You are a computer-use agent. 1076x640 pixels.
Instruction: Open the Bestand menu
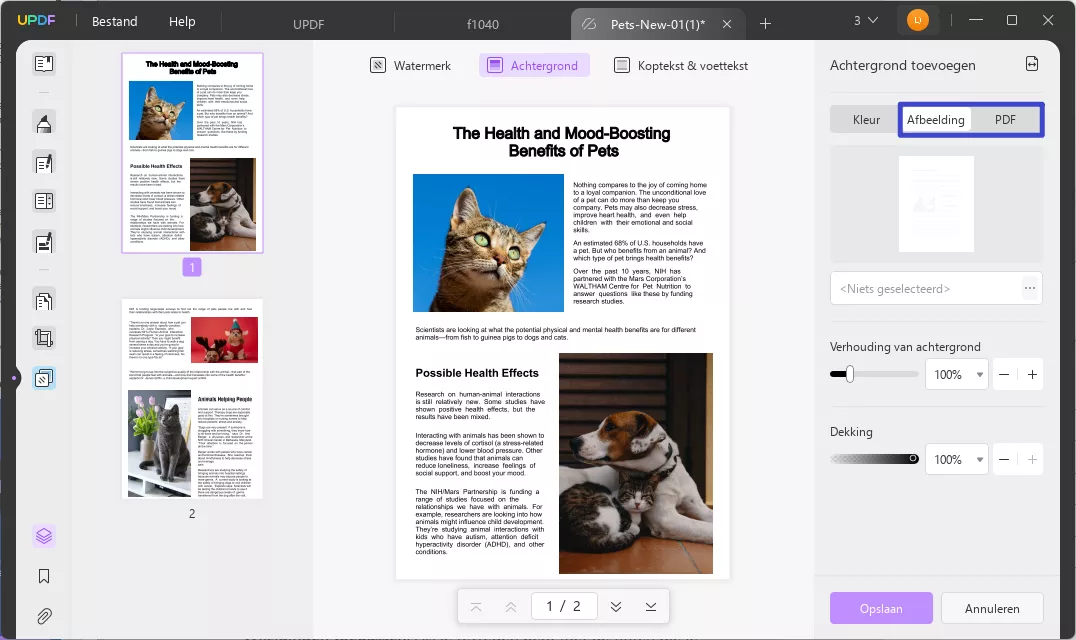pyautogui.click(x=115, y=21)
